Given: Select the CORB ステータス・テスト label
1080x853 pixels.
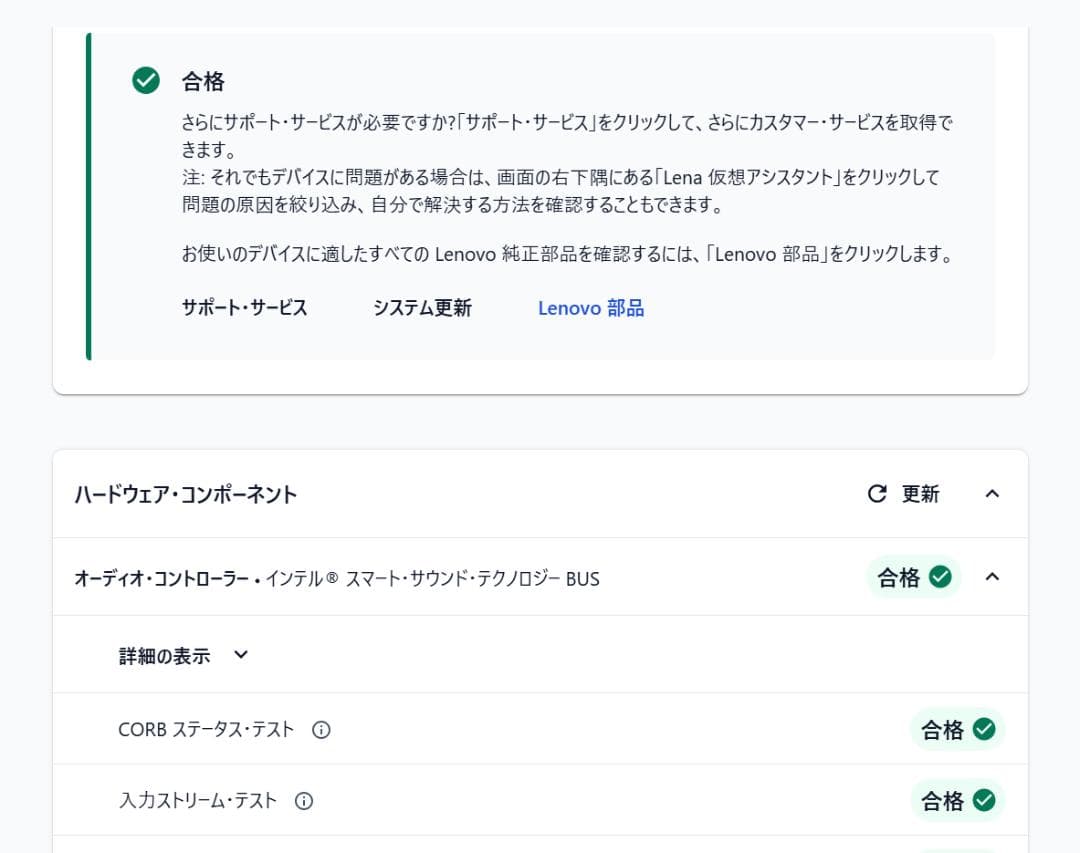Looking at the screenshot, I should (206, 730).
